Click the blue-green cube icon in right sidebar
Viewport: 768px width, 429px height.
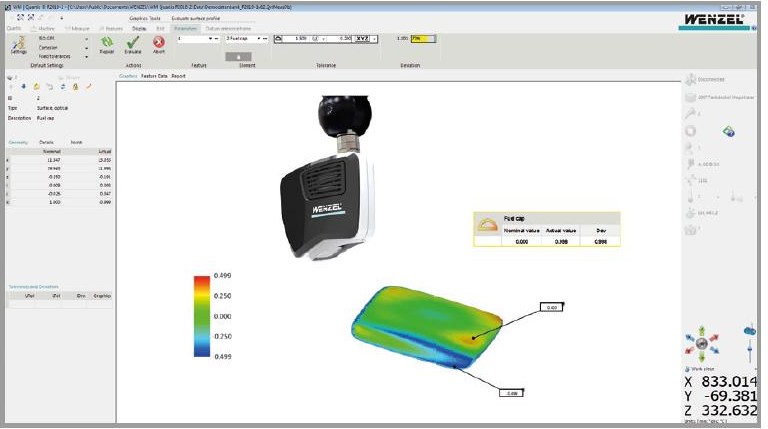coord(729,131)
